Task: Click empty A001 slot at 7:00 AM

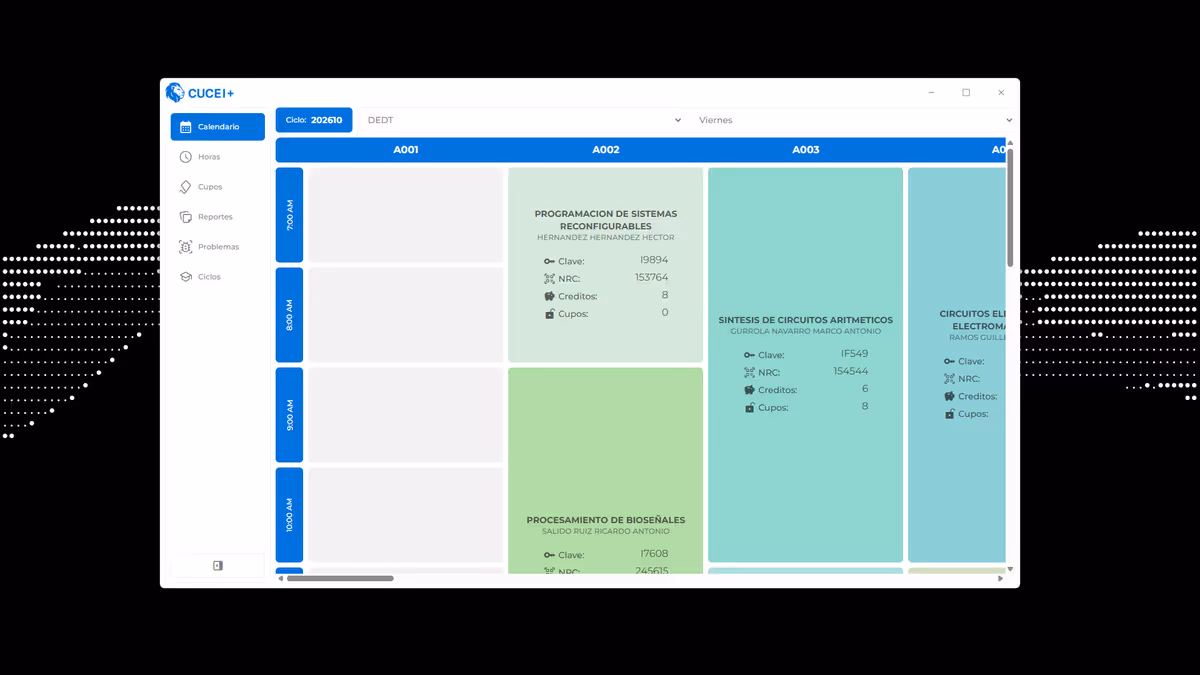Action: tap(406, 215)
